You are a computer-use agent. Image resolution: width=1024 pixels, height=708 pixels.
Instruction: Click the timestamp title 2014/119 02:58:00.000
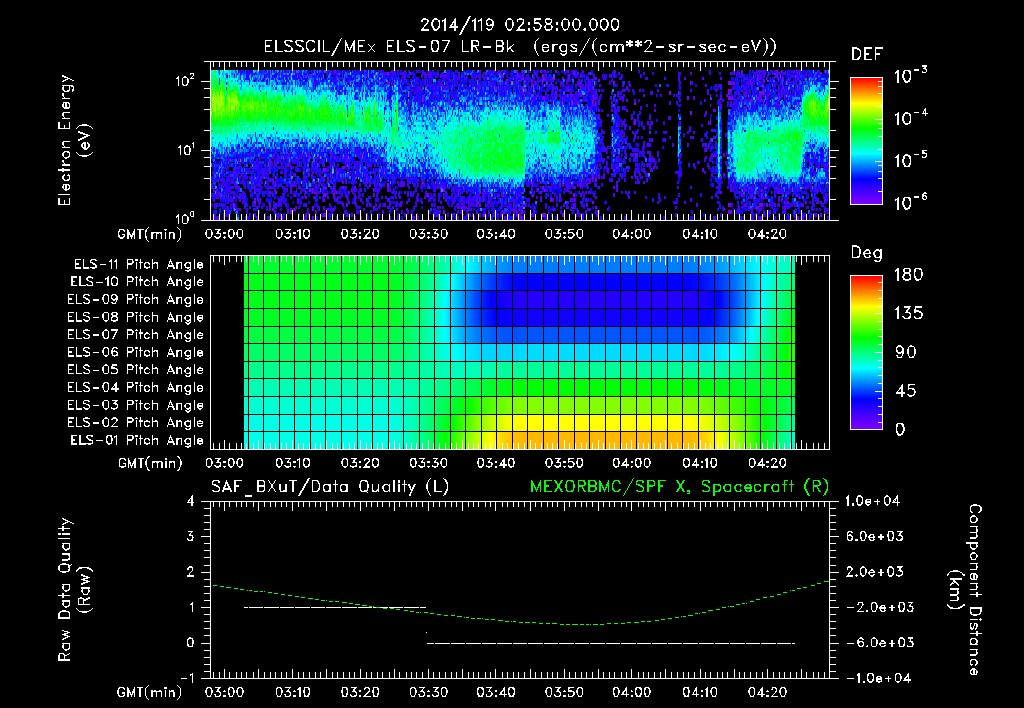519,25
